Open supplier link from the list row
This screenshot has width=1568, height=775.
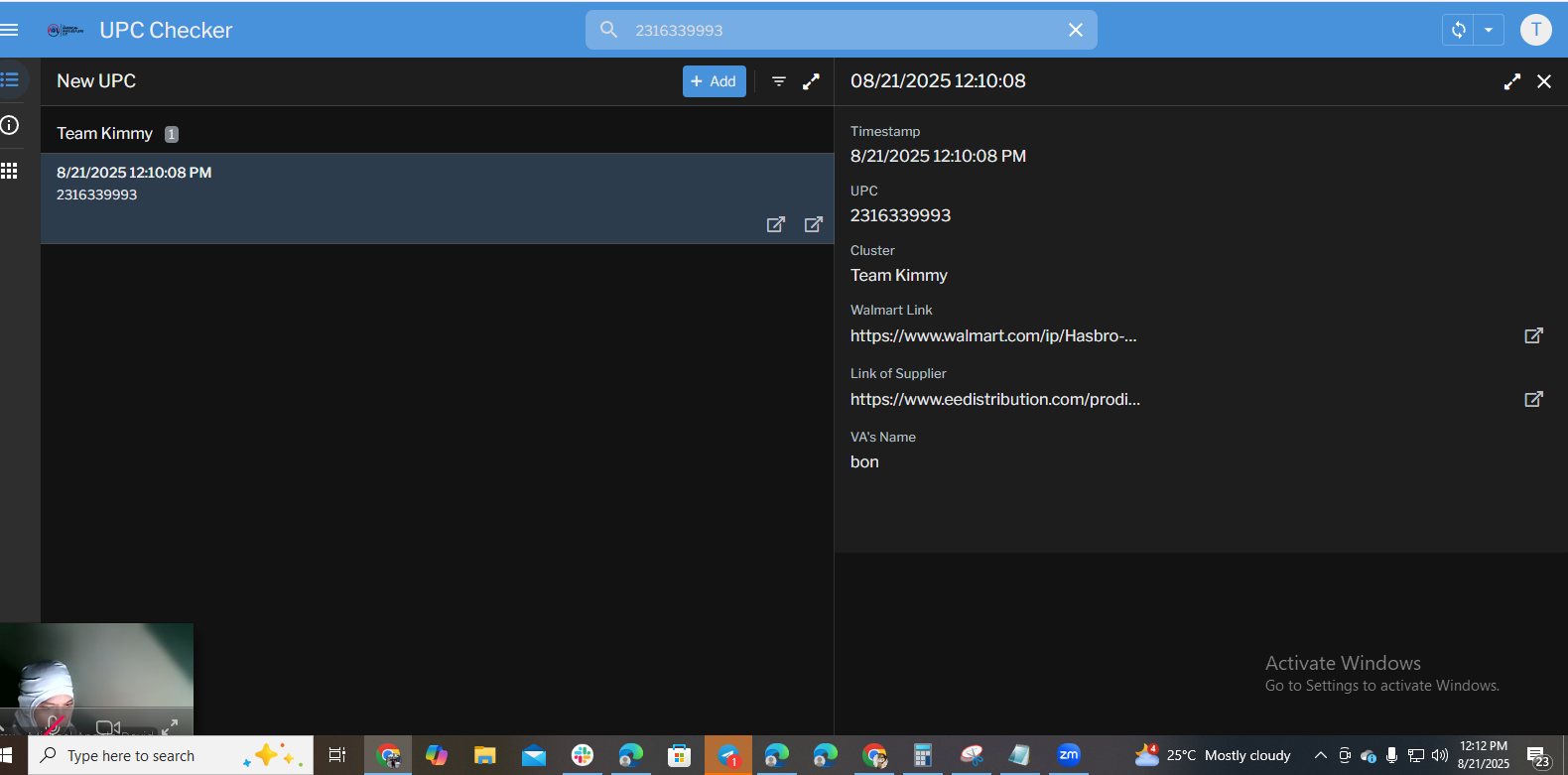pyautogui.click(x=813, y=224)
